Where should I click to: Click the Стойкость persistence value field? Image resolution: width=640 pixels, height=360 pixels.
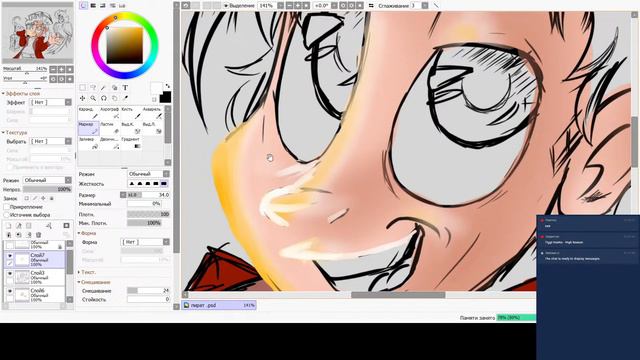[x=149, y=300]
